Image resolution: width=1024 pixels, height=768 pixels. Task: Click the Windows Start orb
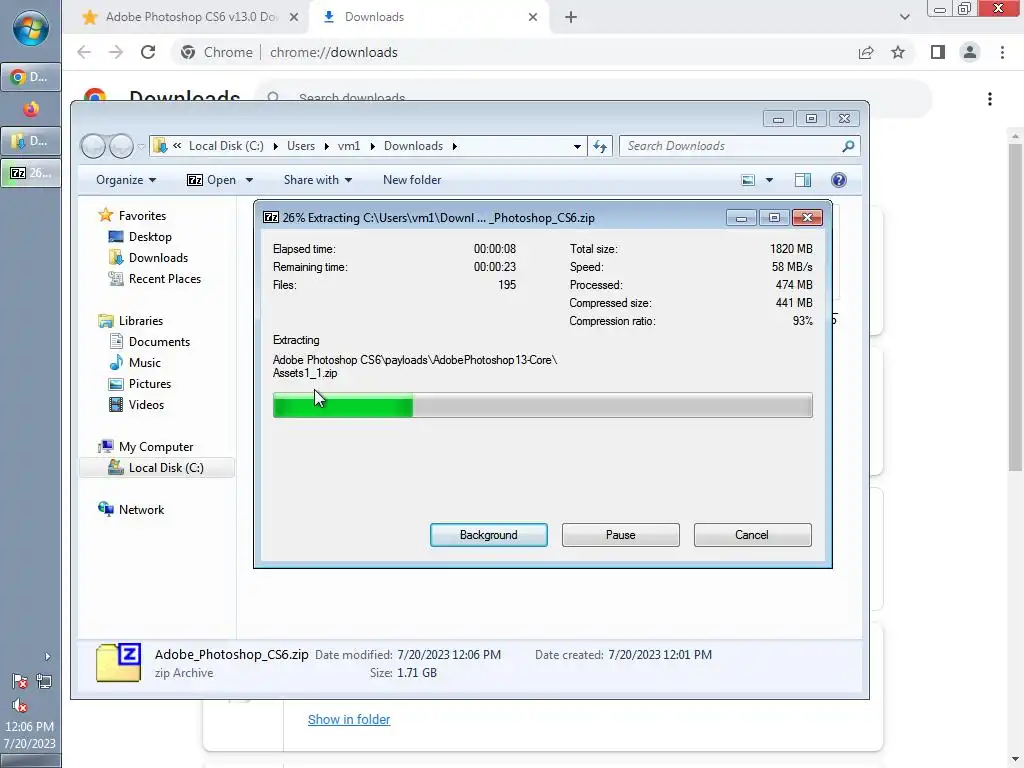[31, 28]
